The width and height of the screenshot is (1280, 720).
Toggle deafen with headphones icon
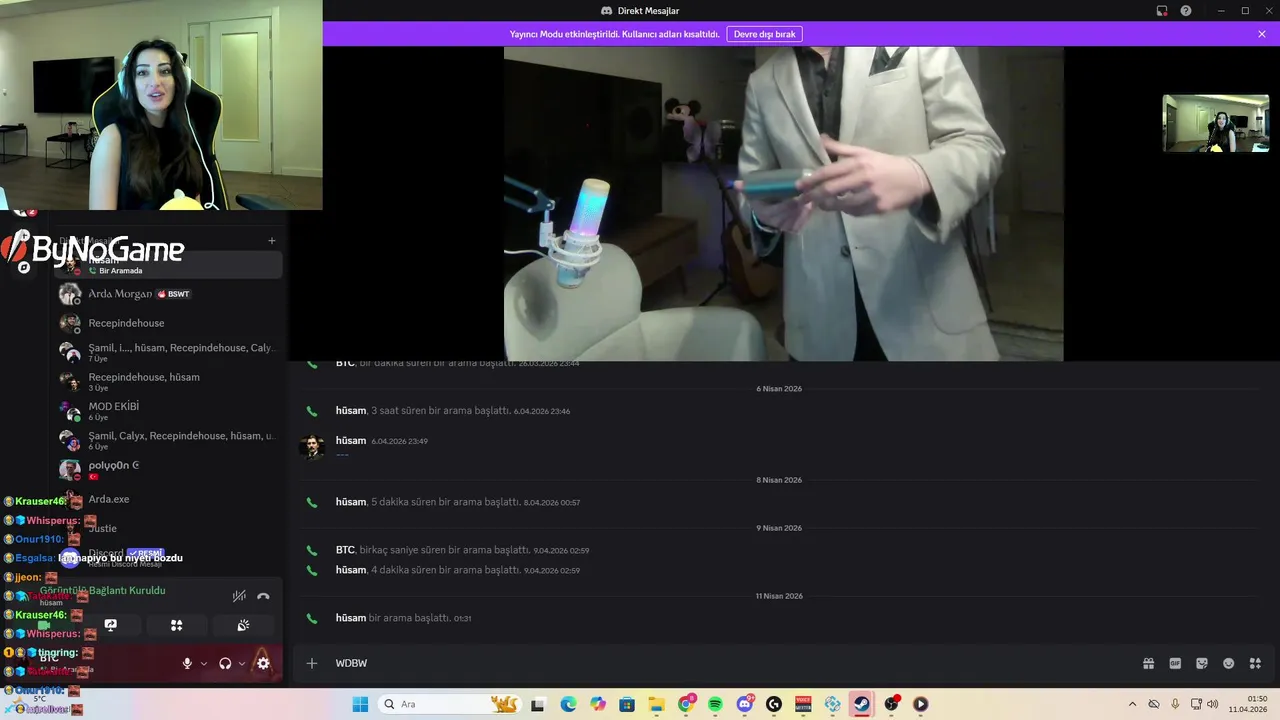coord(225,663)
